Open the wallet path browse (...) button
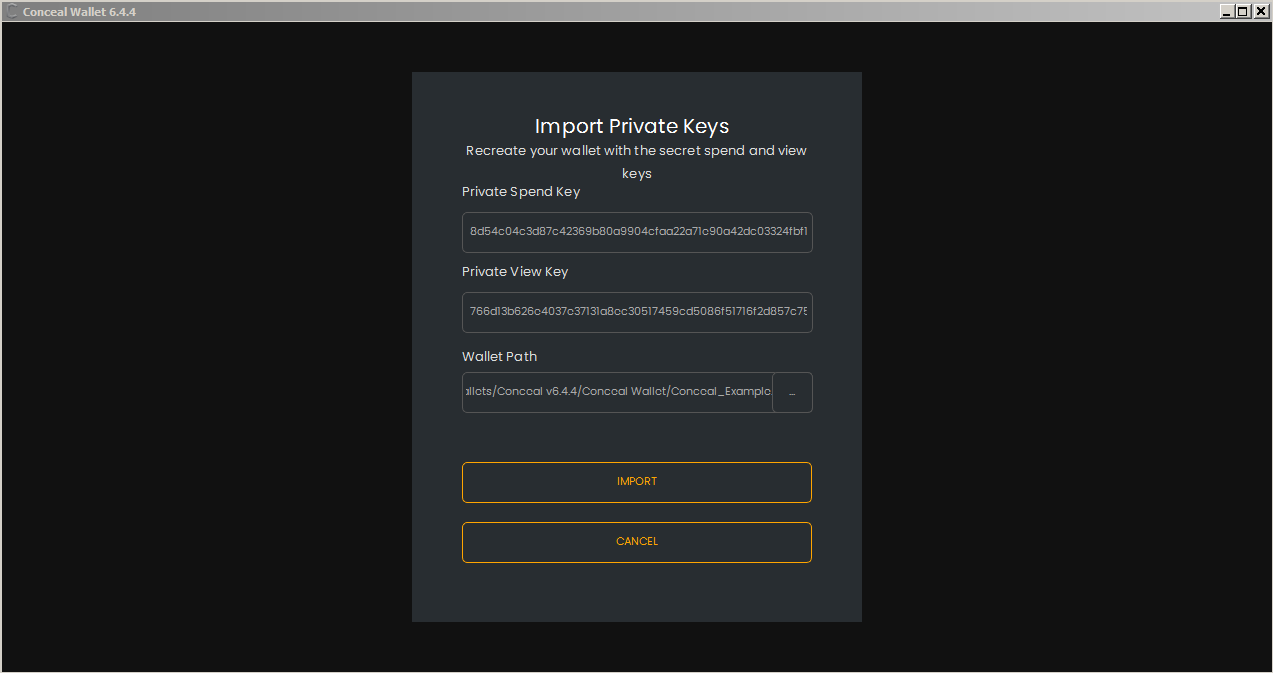The height and width of the screenshot is (673, 1273). pyautogui.click(x=792, y=393)
